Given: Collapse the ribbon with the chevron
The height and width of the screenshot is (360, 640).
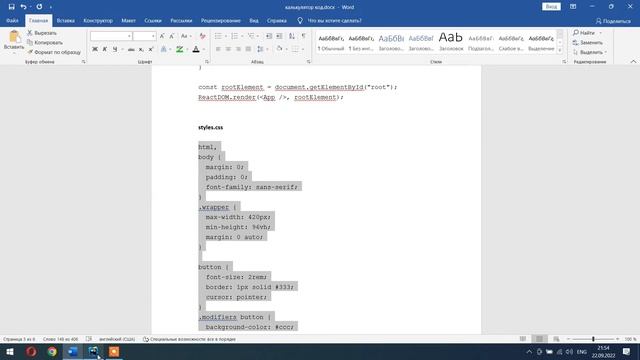Looking at the screenshot, I should tap(633, 62).
